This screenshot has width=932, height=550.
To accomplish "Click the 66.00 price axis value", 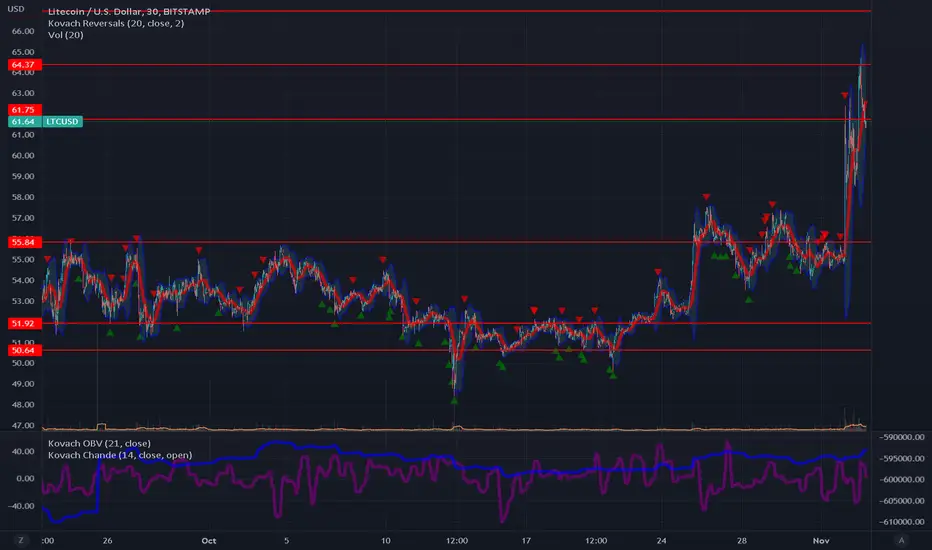I will (x=23, y=31).
